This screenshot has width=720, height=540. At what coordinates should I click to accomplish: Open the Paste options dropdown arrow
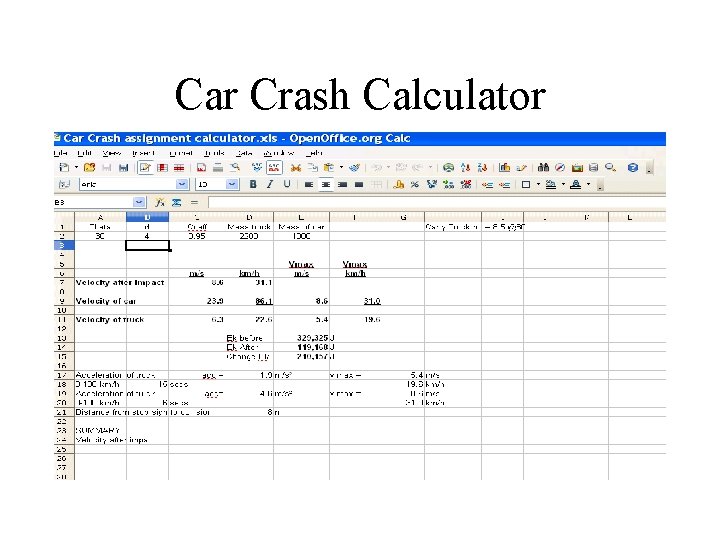tap(341, 168)
